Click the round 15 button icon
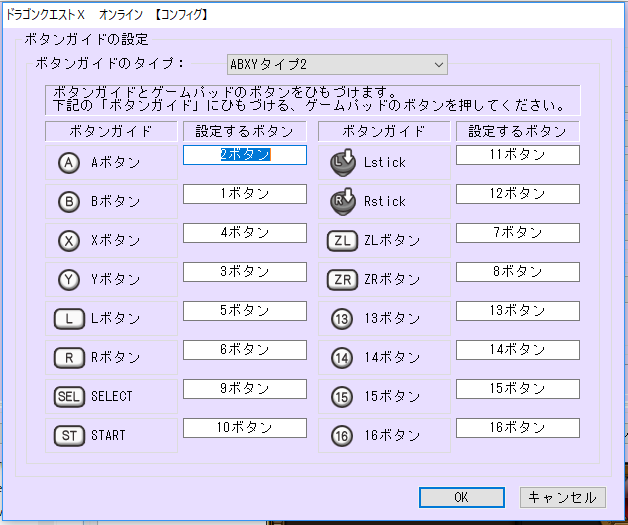The width and height of the screenshot is (628, 525). pyautogui.click(x=342, y=397)
